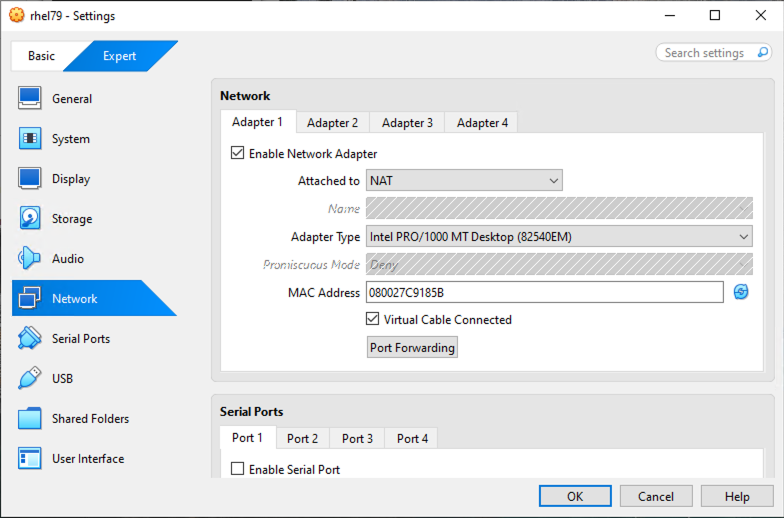This screenshot has width=784, height=518.
Task: Select Serial Ports label in sidebar
Action: [x=81, y=338]
